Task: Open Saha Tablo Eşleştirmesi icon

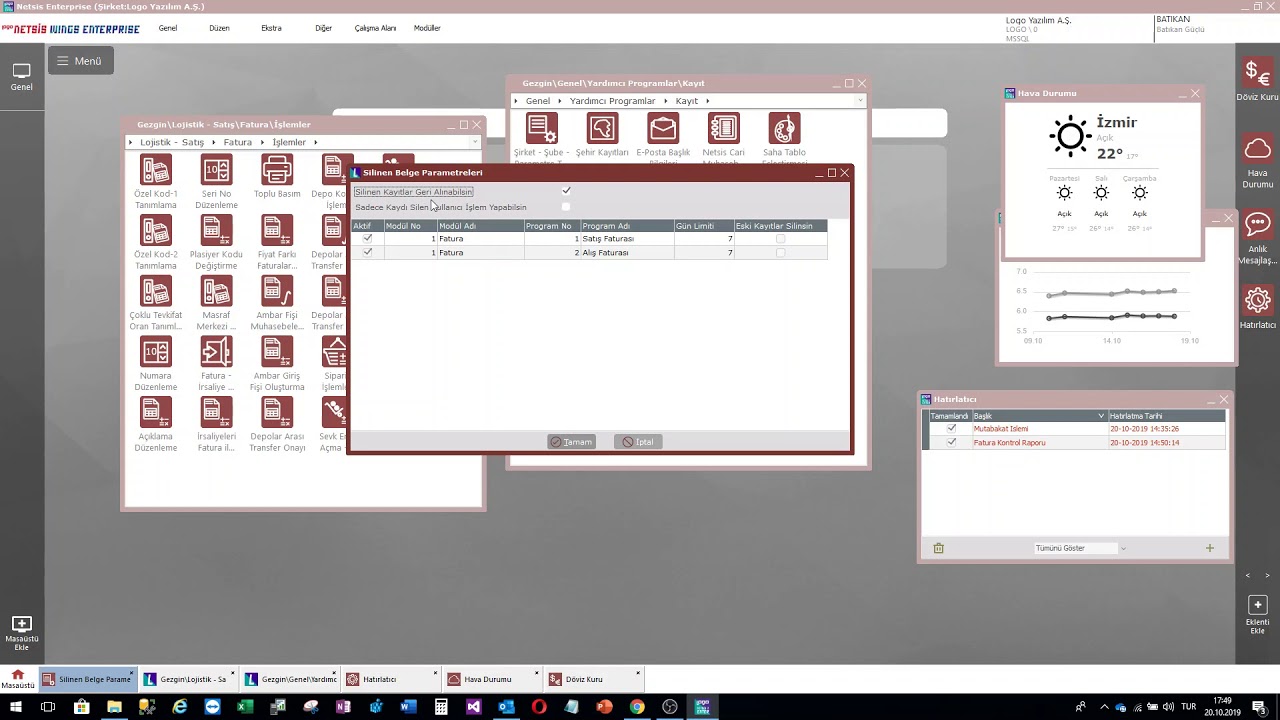Action: pos(784,128)
